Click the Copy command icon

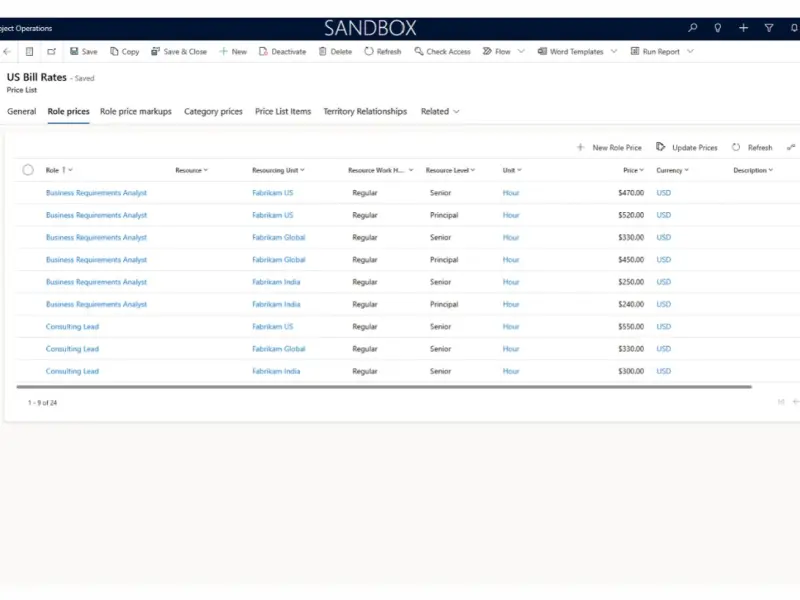point(116,52)
